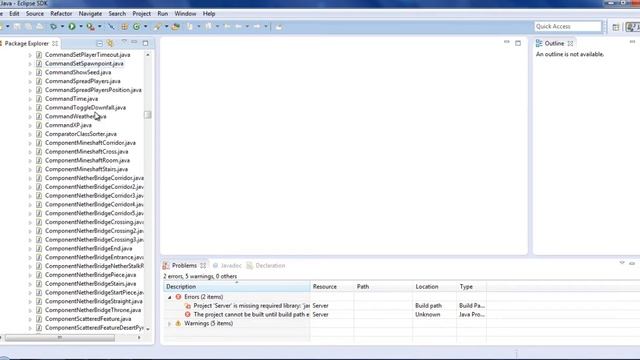Click the Print icon in toolbar

point(40,27)
